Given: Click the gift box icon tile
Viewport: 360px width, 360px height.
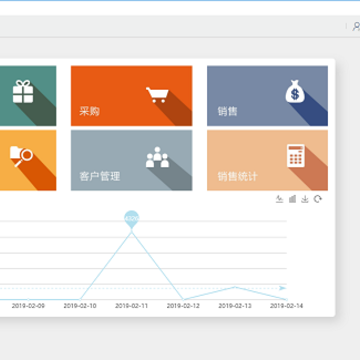Looking at the screenshot, I should click(x=28, y=96).
